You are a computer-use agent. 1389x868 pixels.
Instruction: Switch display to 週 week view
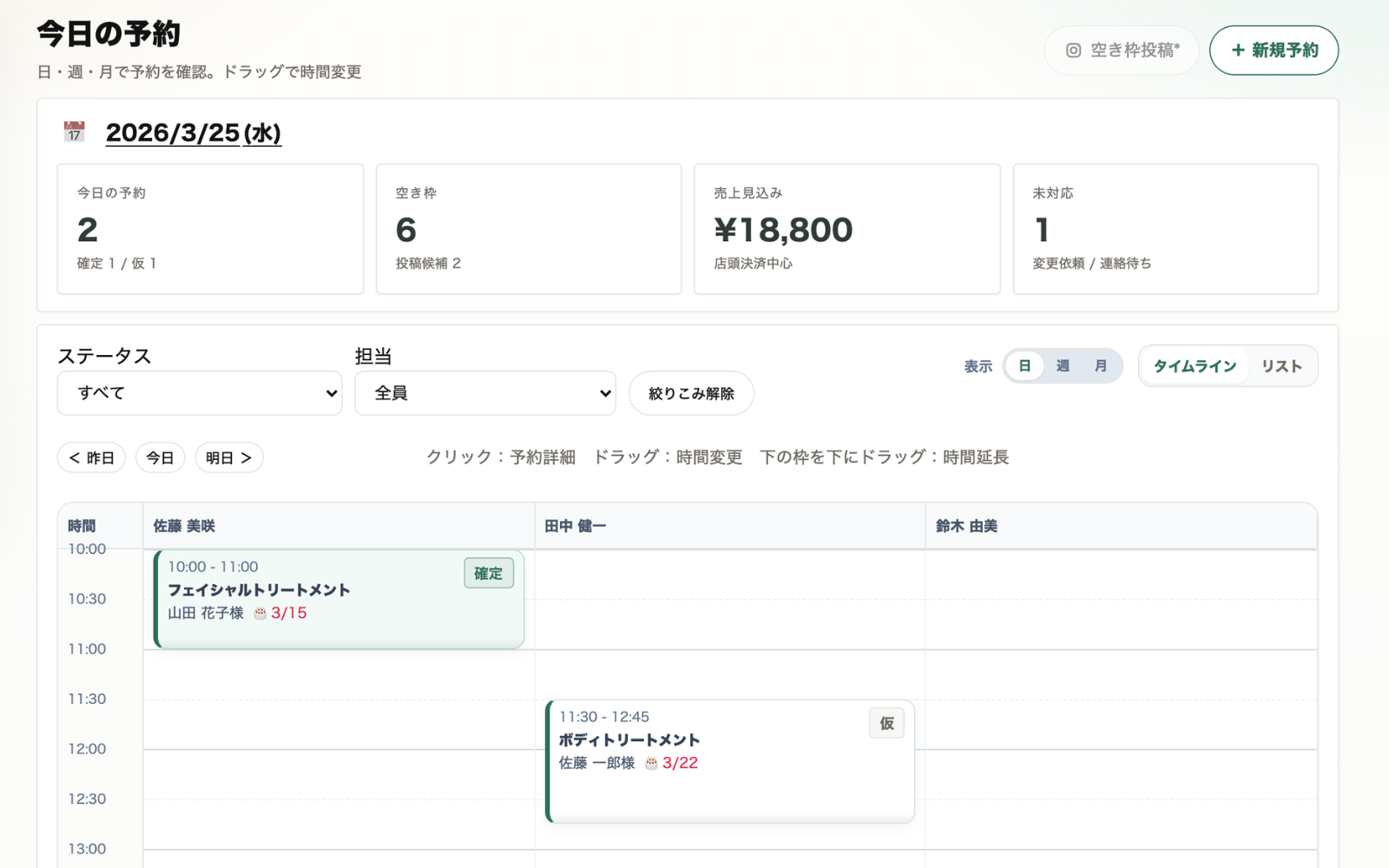[x=1063, y=366]
